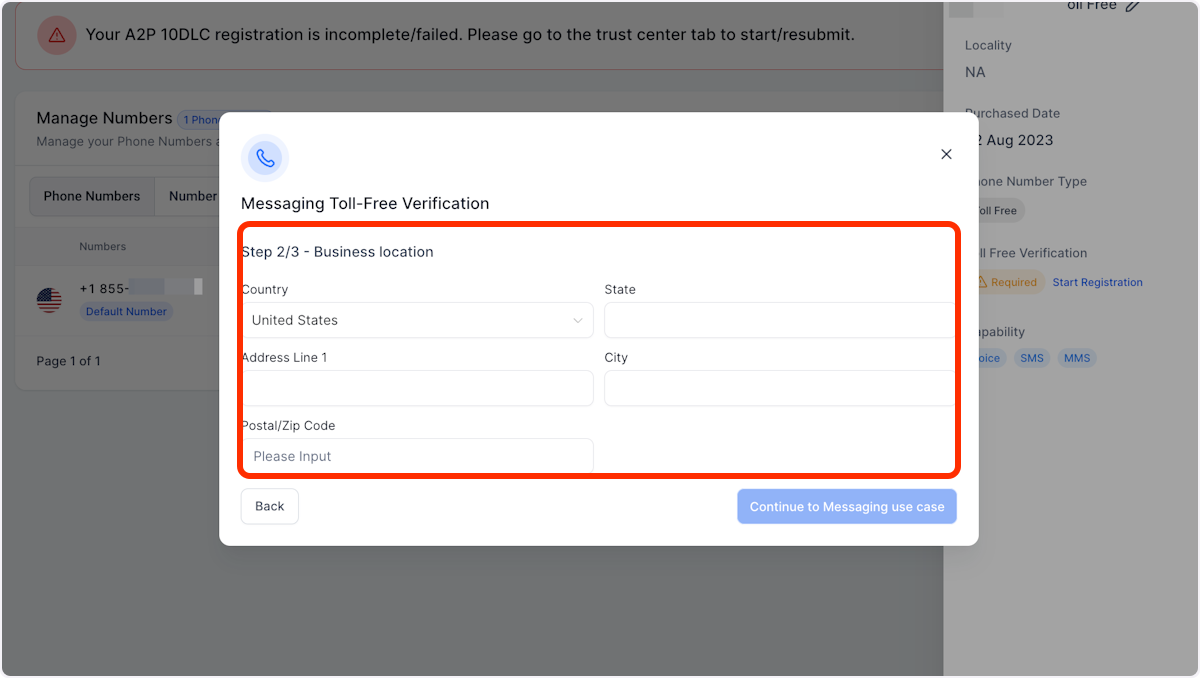The width and height of the screenshot is (1200, 678).
Task: Click the Back button in the dialog
Action: (x=269, y=506)
